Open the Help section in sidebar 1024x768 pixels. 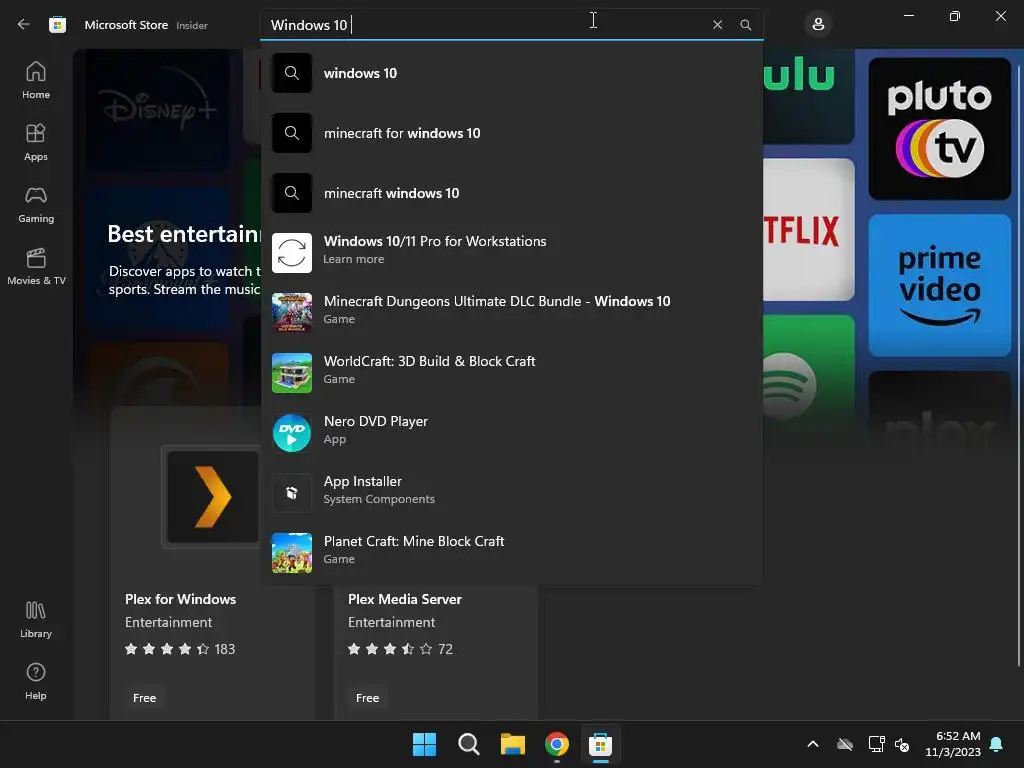click(x=36, y=682)
